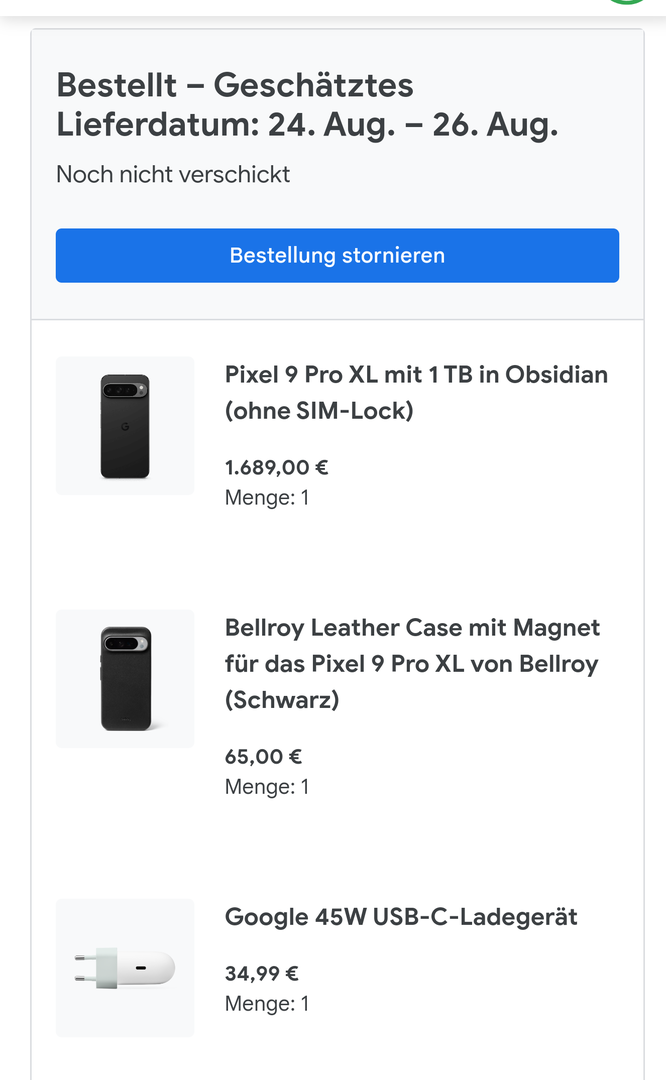Image resolution: width=666 pixels, height=1080 pixels.
Task: Click the G logo on the Pixel phone
Action: point(125,427)
